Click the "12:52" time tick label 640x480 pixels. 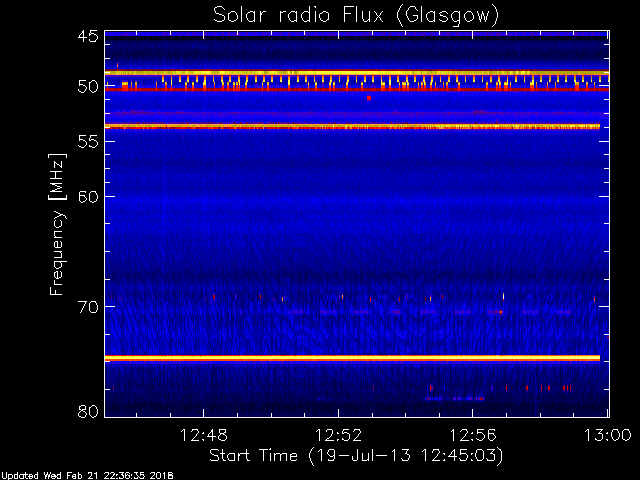point(338,436)
